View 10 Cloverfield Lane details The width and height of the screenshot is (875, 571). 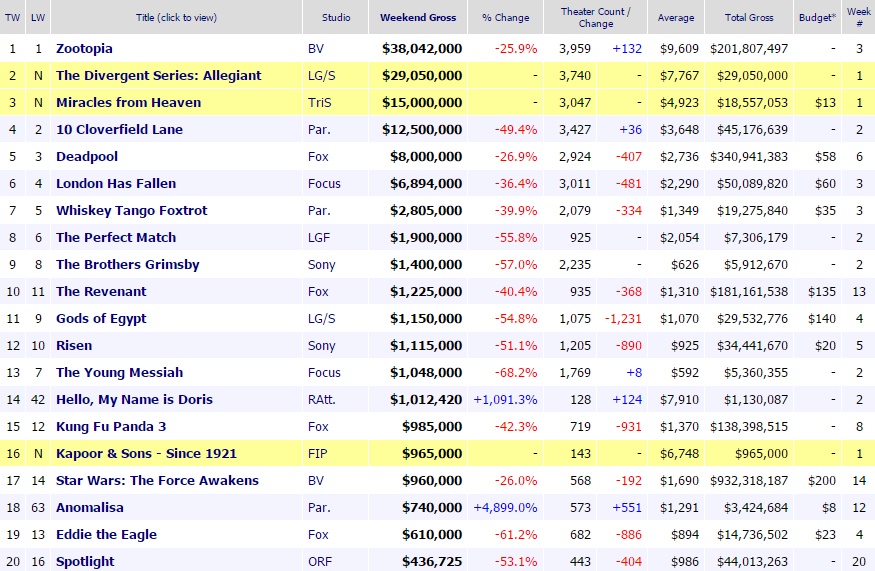119,129
